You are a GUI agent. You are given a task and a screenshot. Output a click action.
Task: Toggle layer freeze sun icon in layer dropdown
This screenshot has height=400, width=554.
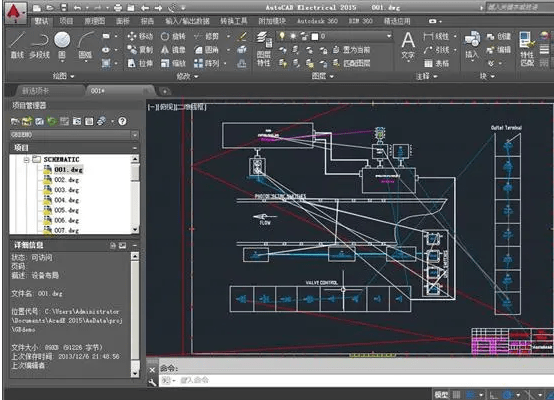[x=293, y=36]
